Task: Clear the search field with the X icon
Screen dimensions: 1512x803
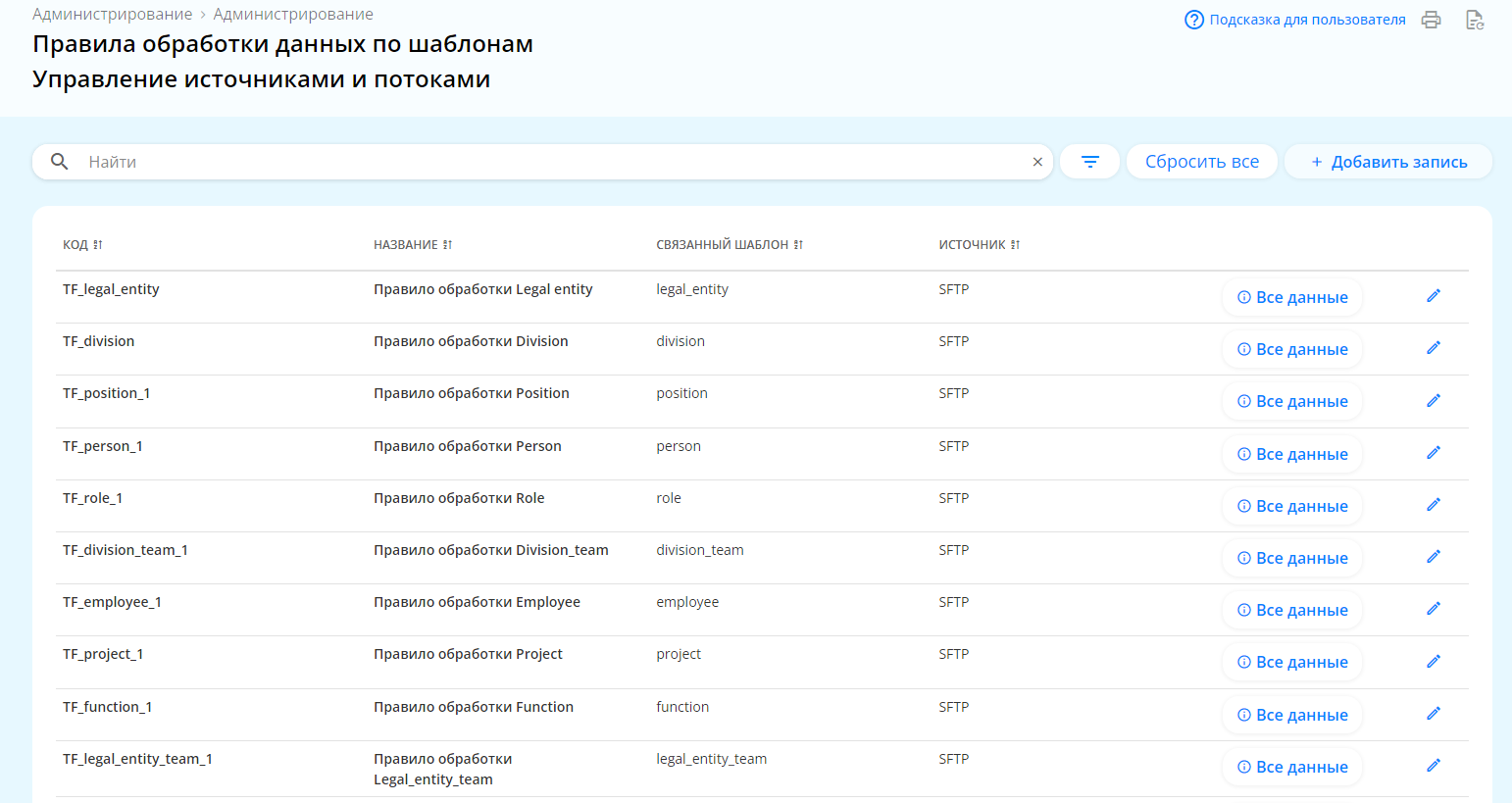Action: [x=1037, y=162]
